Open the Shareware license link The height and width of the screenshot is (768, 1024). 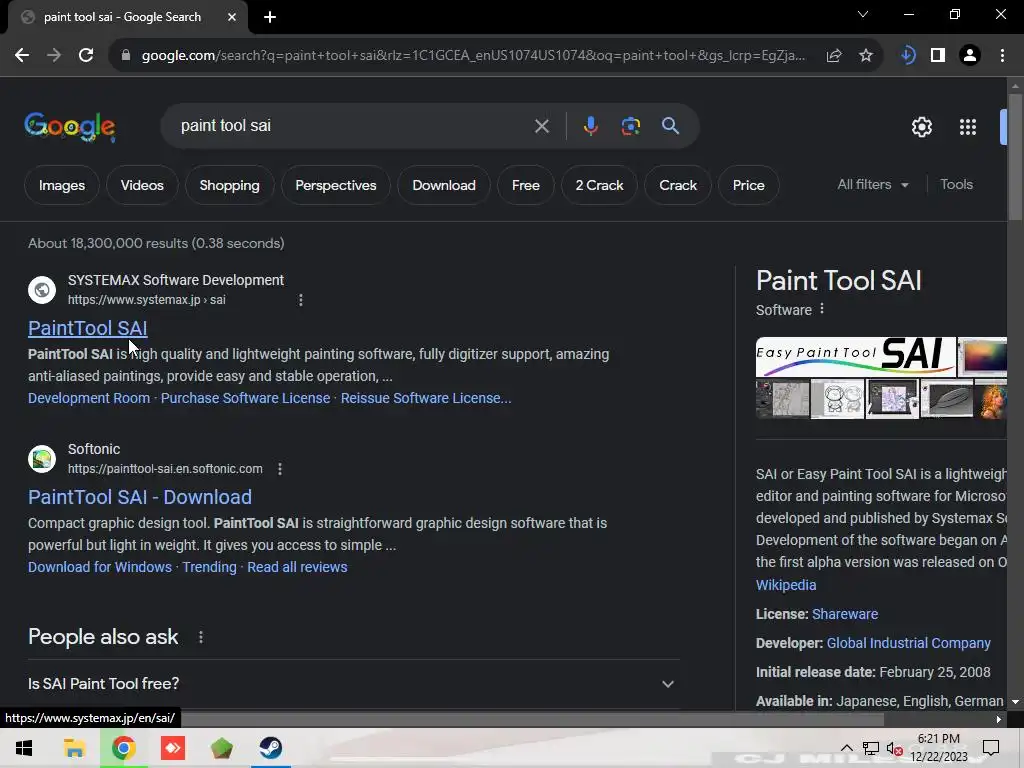[845, 614]
